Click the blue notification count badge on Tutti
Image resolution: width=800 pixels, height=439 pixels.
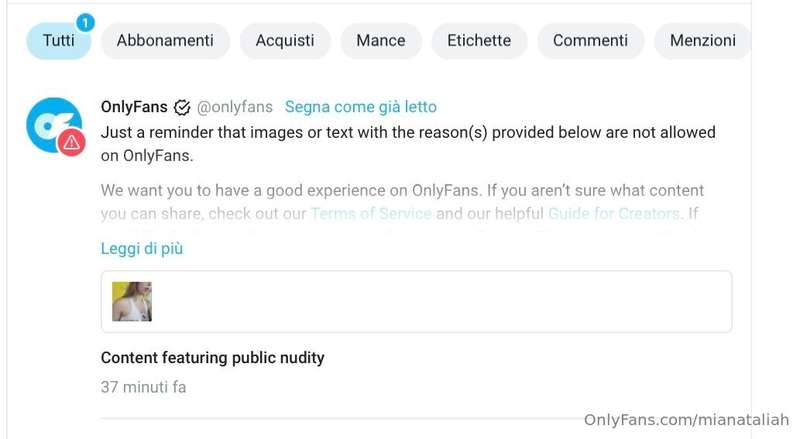tap(85, 22)
